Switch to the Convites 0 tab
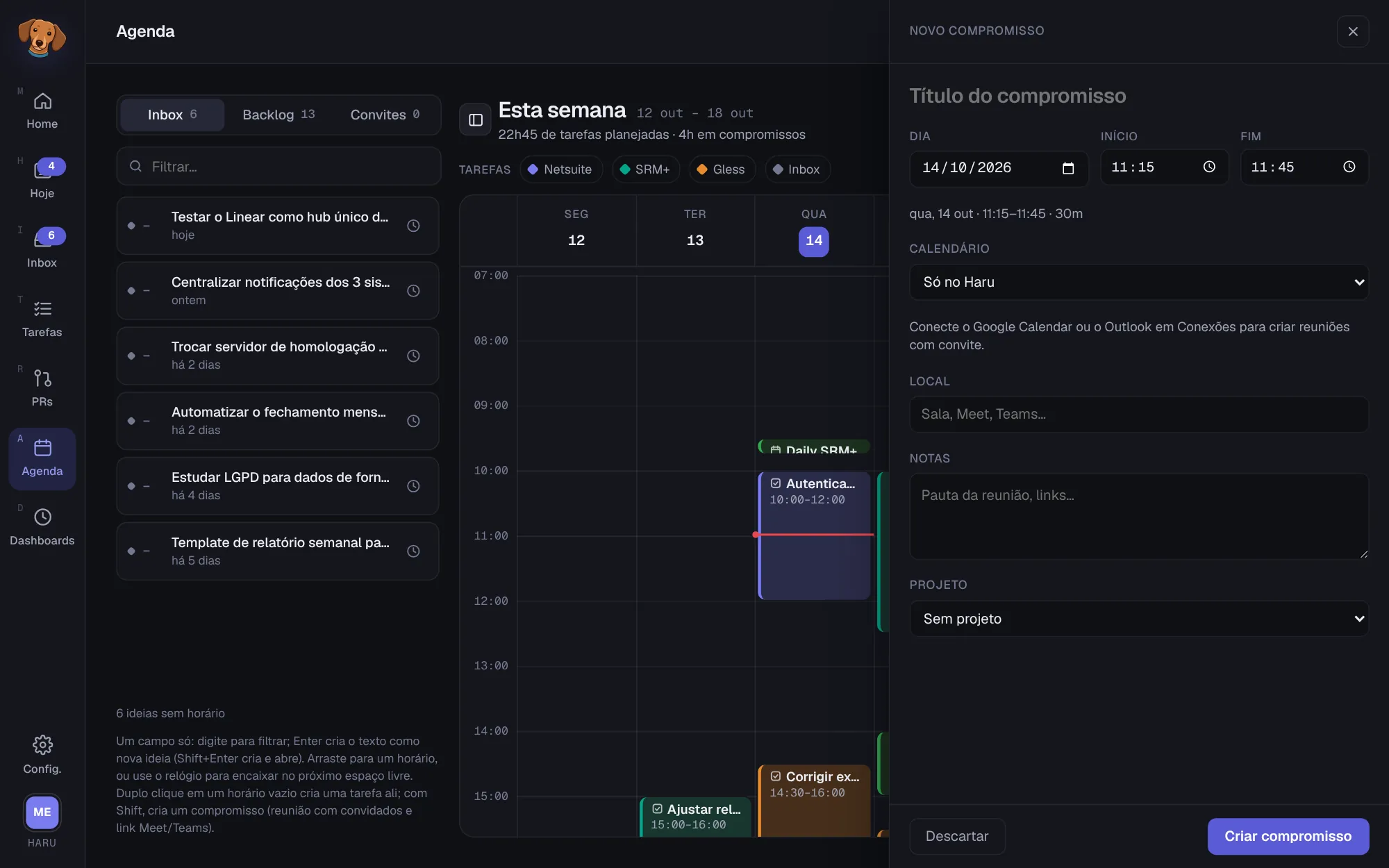 385,115
